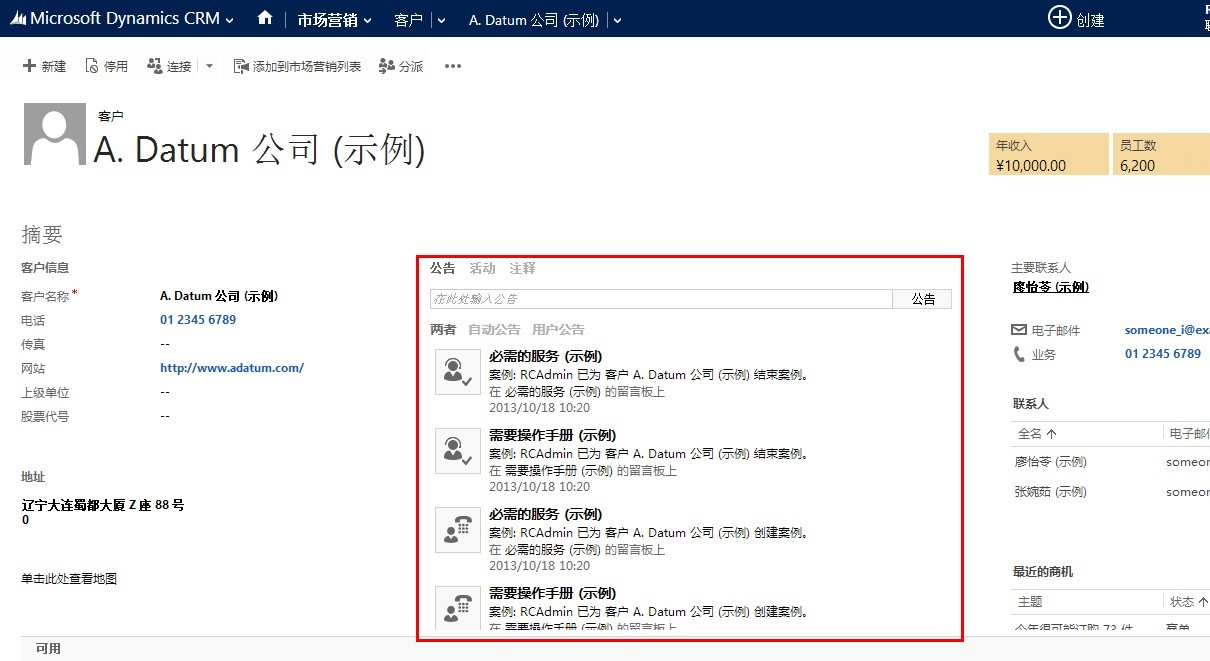
Task: Click the 新建 command button
Action: pos(44,66)
